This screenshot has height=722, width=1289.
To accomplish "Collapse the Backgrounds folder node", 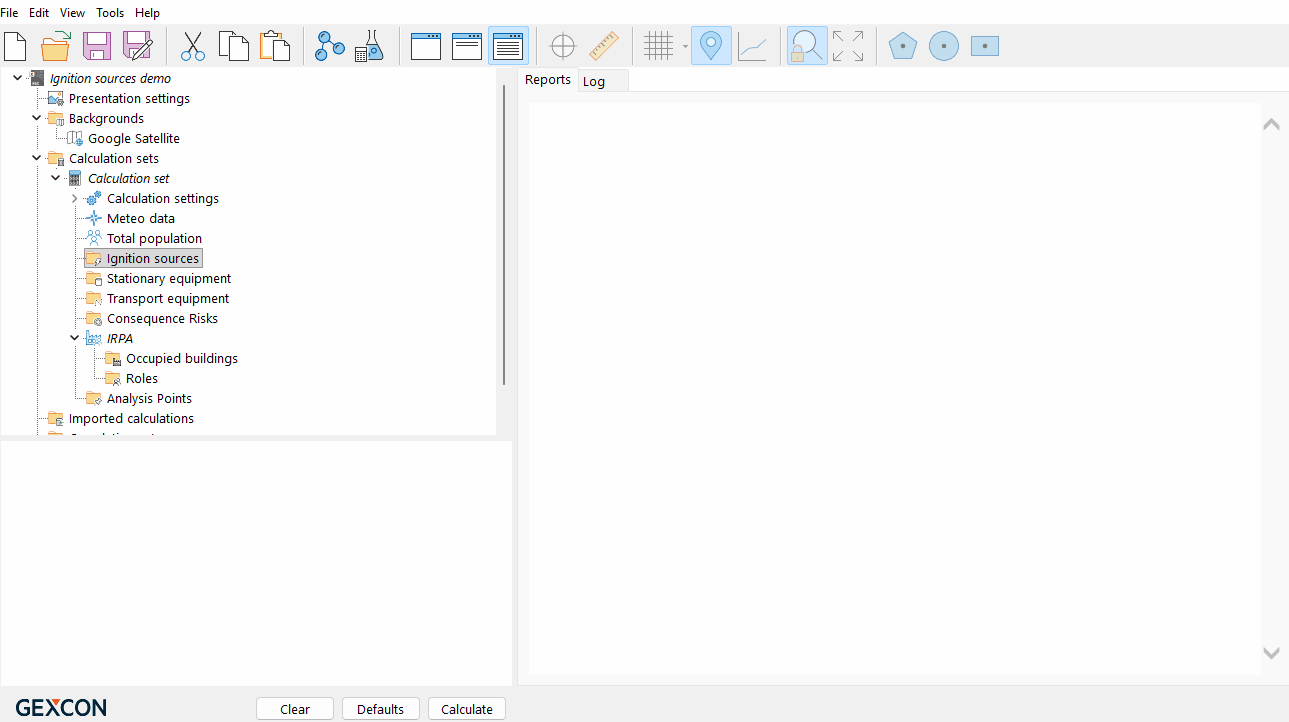I will pos(36,118).
